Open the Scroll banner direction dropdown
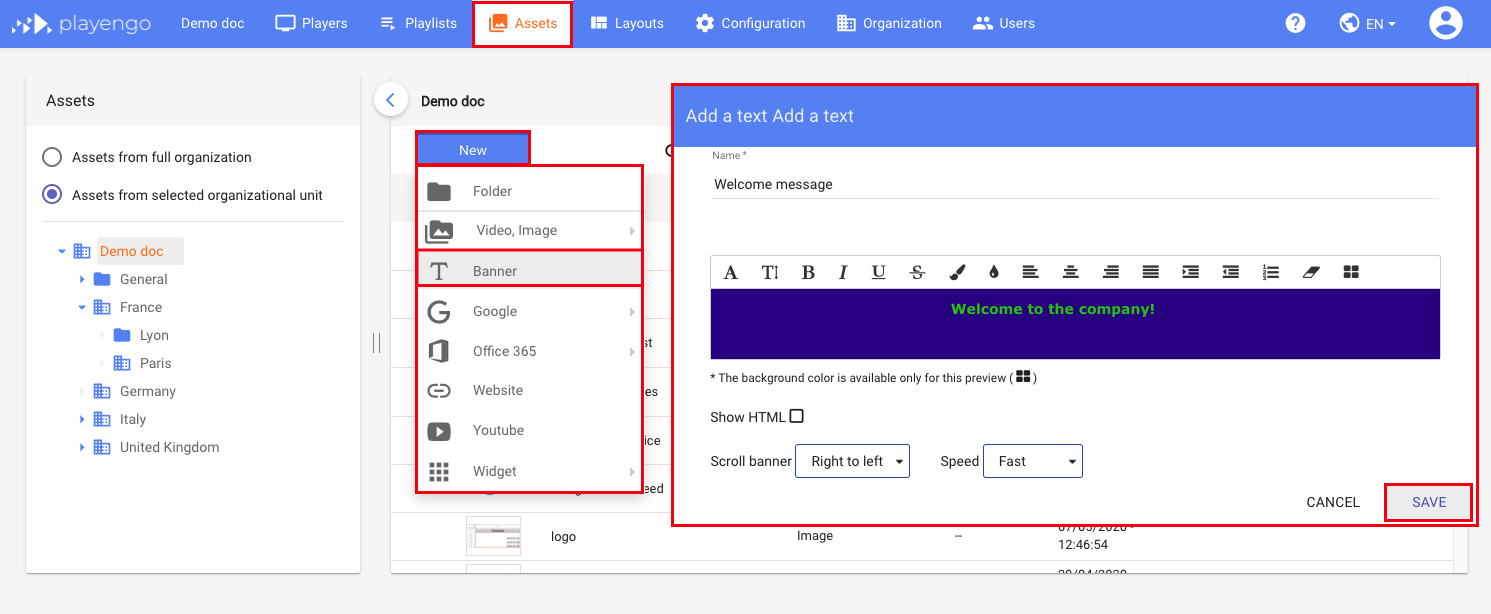 coord(852,461)
